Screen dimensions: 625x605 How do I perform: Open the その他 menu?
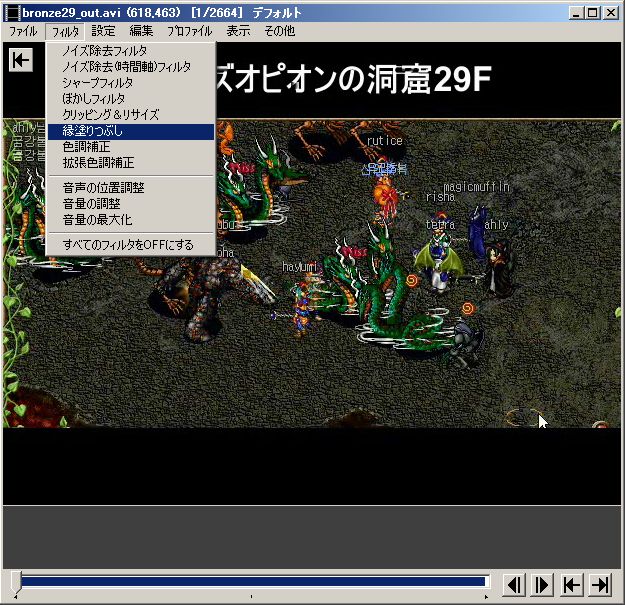280,31
